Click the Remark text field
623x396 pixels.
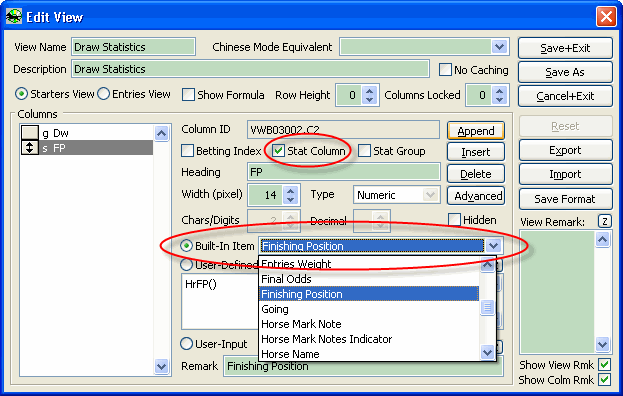pyautogui.click(x=363, y=366)
